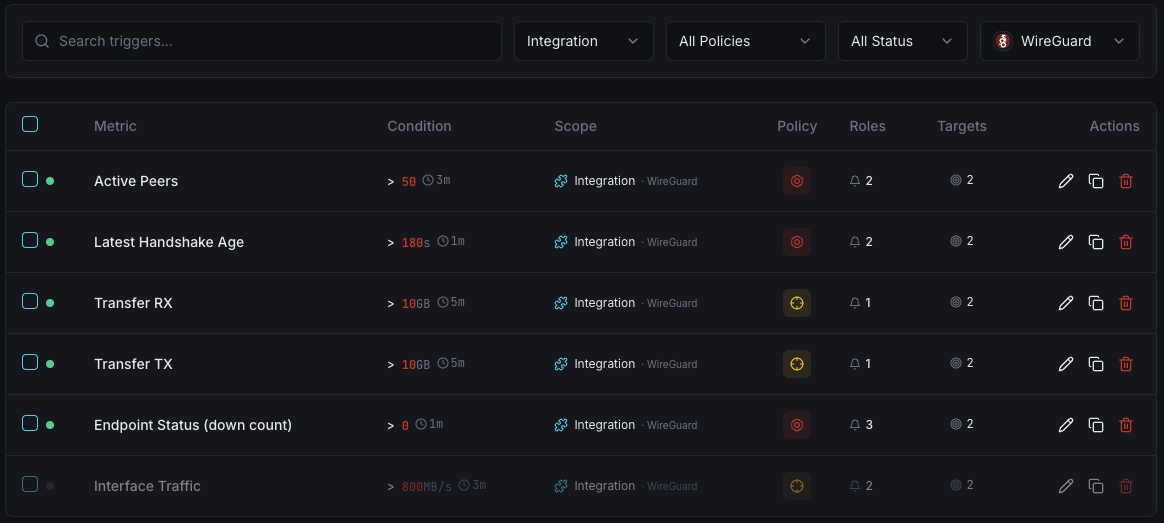
Task: Edit the Transfer TX trigger
Action: click(1065, 364)
